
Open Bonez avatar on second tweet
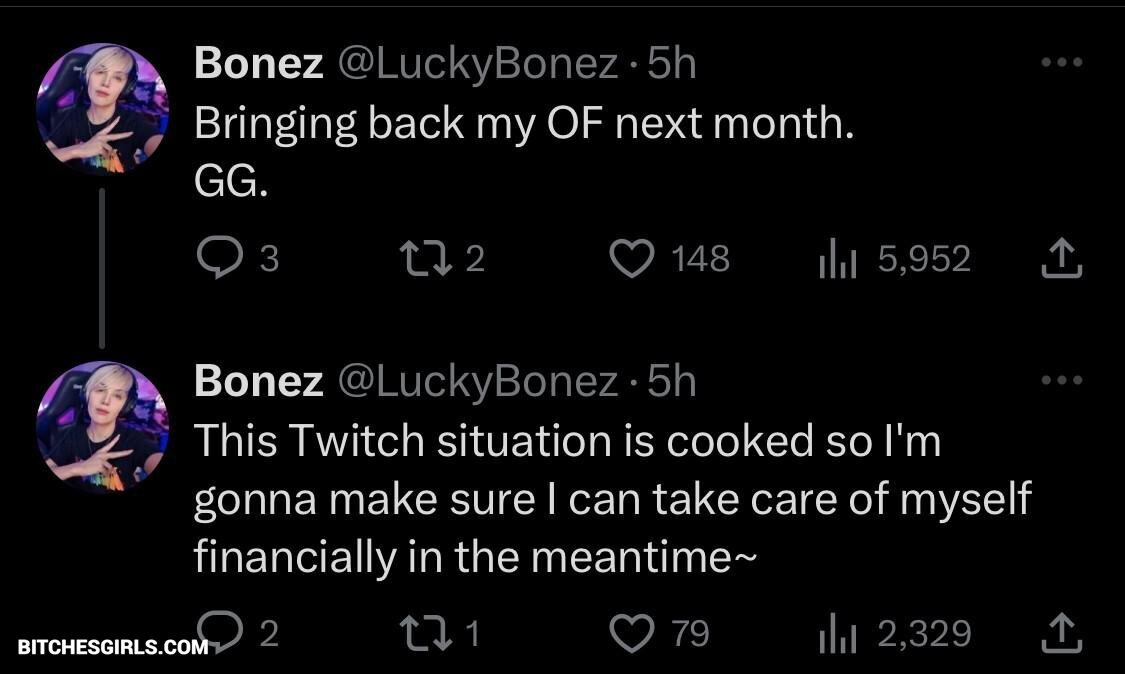pyautogui.click(x=102, y=427)
